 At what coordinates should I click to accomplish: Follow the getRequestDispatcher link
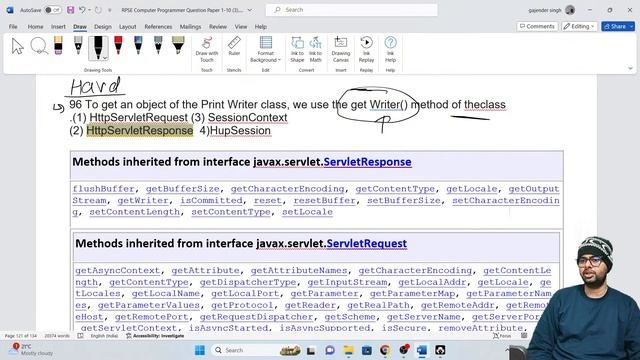(x=256, y=317)
